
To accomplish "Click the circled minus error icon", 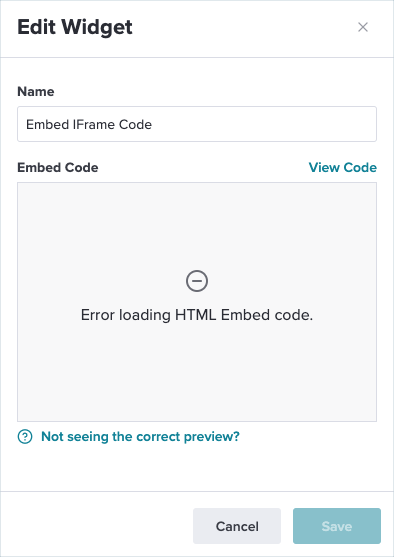I will (197, 281).
